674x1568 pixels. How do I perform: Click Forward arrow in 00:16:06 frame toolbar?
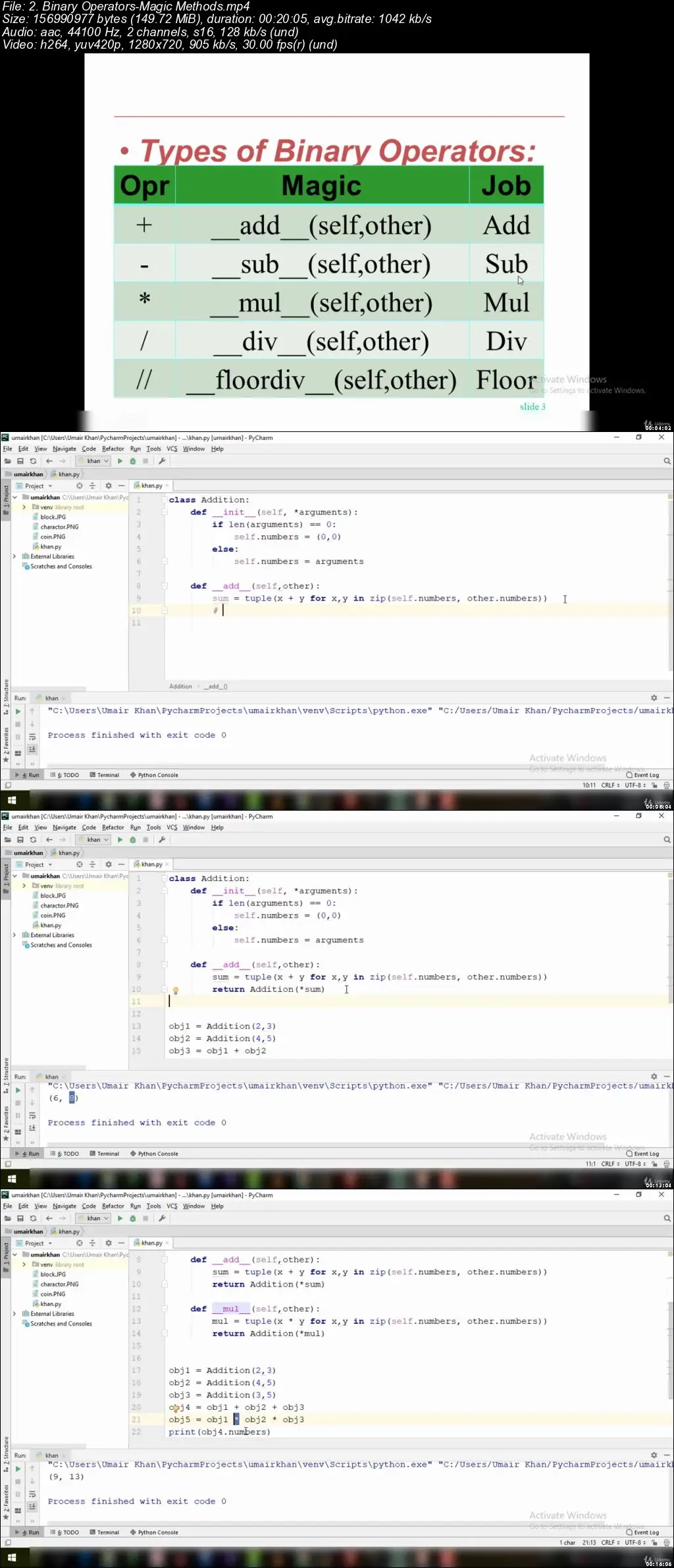62,1218
